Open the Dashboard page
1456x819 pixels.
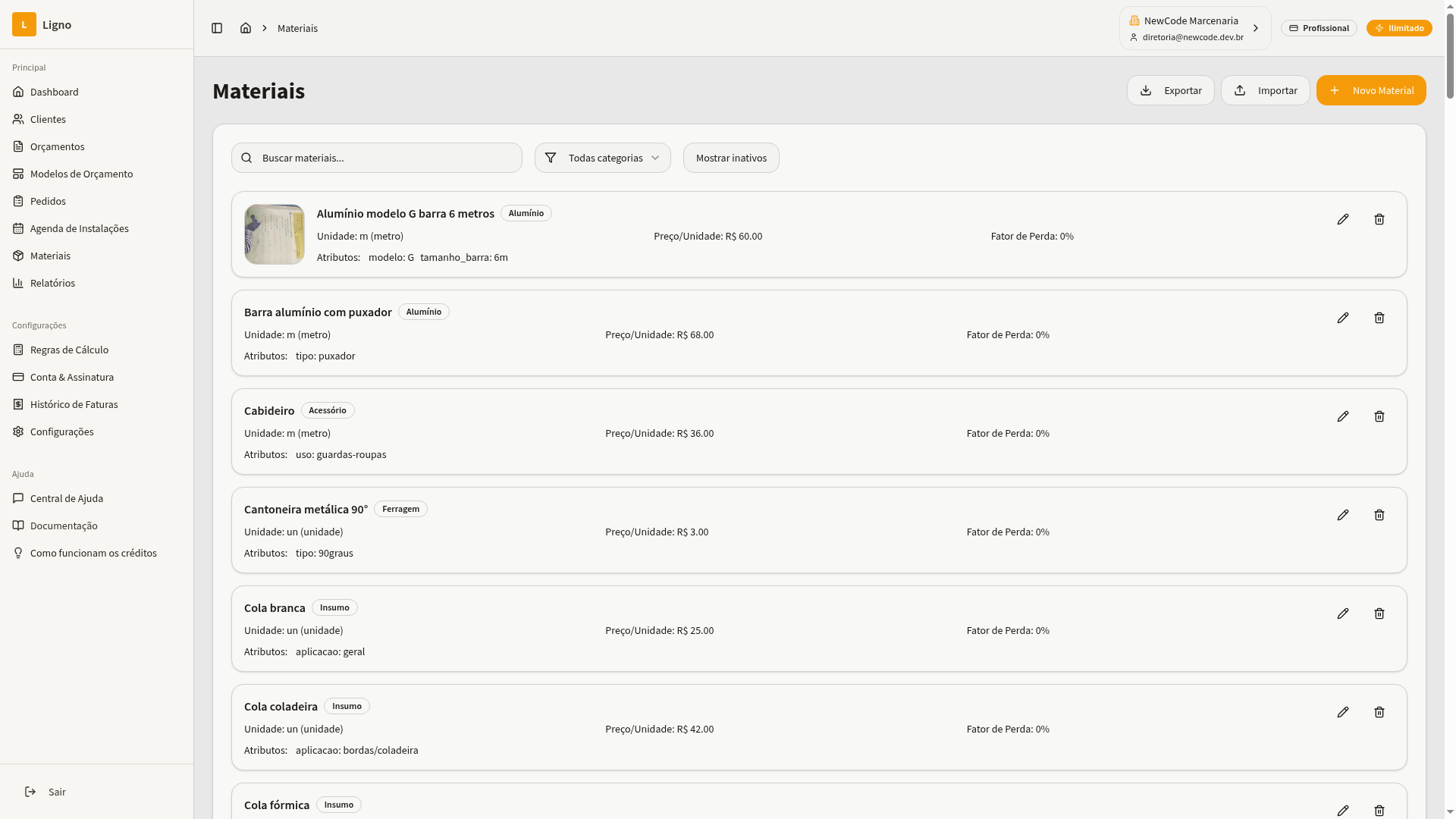click(96, 92)
